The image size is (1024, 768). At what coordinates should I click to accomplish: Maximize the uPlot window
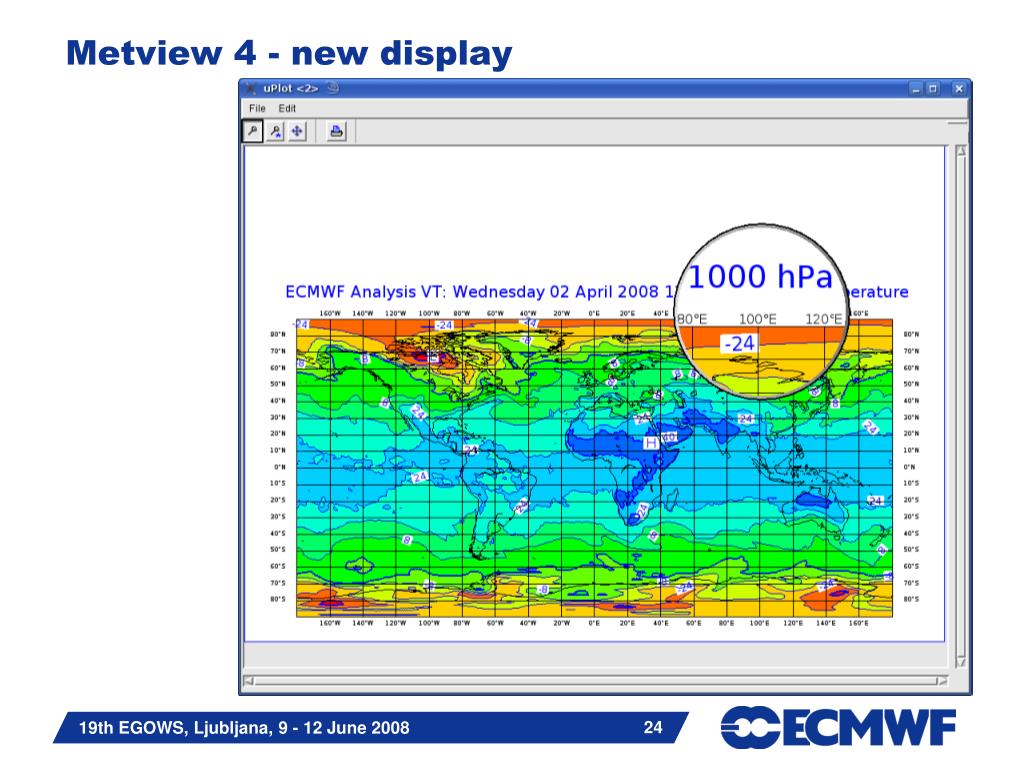933,89
